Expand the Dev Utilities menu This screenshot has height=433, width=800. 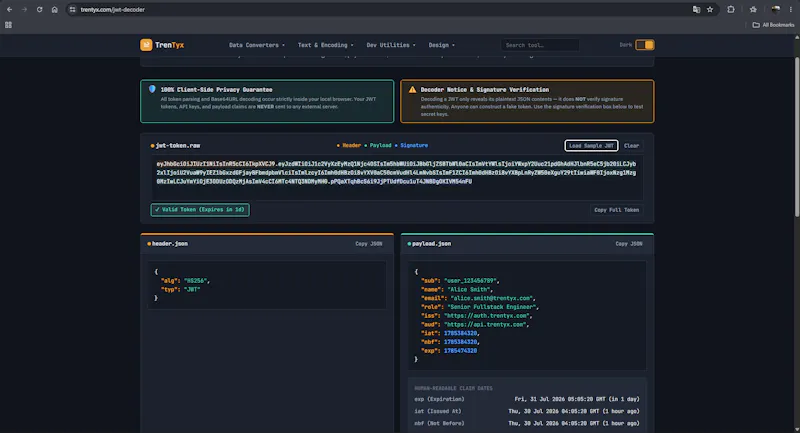[391, 45]
